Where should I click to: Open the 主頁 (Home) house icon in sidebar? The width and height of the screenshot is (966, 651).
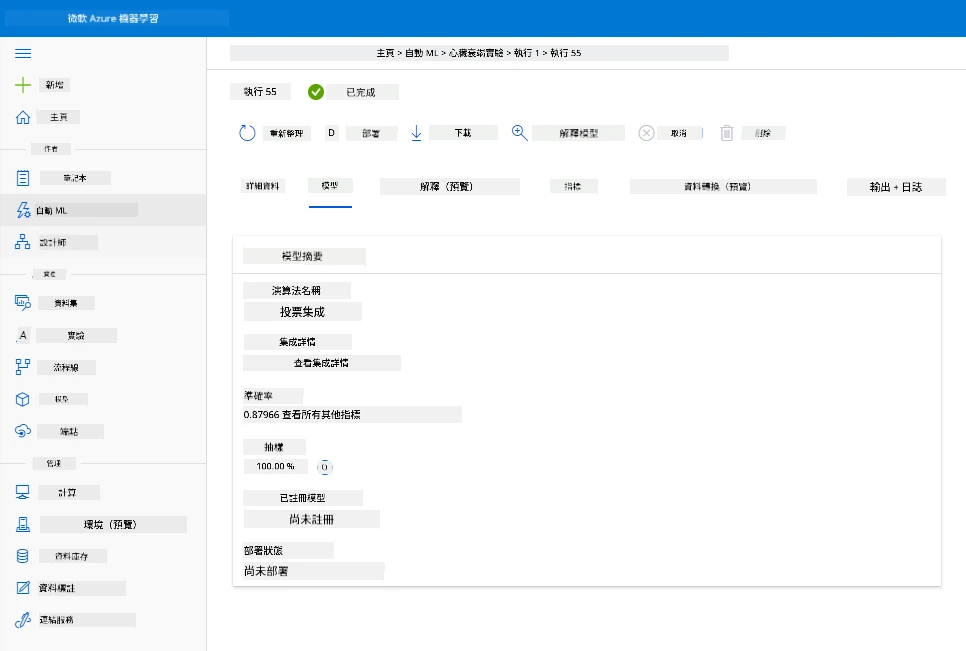coord(23,117)
